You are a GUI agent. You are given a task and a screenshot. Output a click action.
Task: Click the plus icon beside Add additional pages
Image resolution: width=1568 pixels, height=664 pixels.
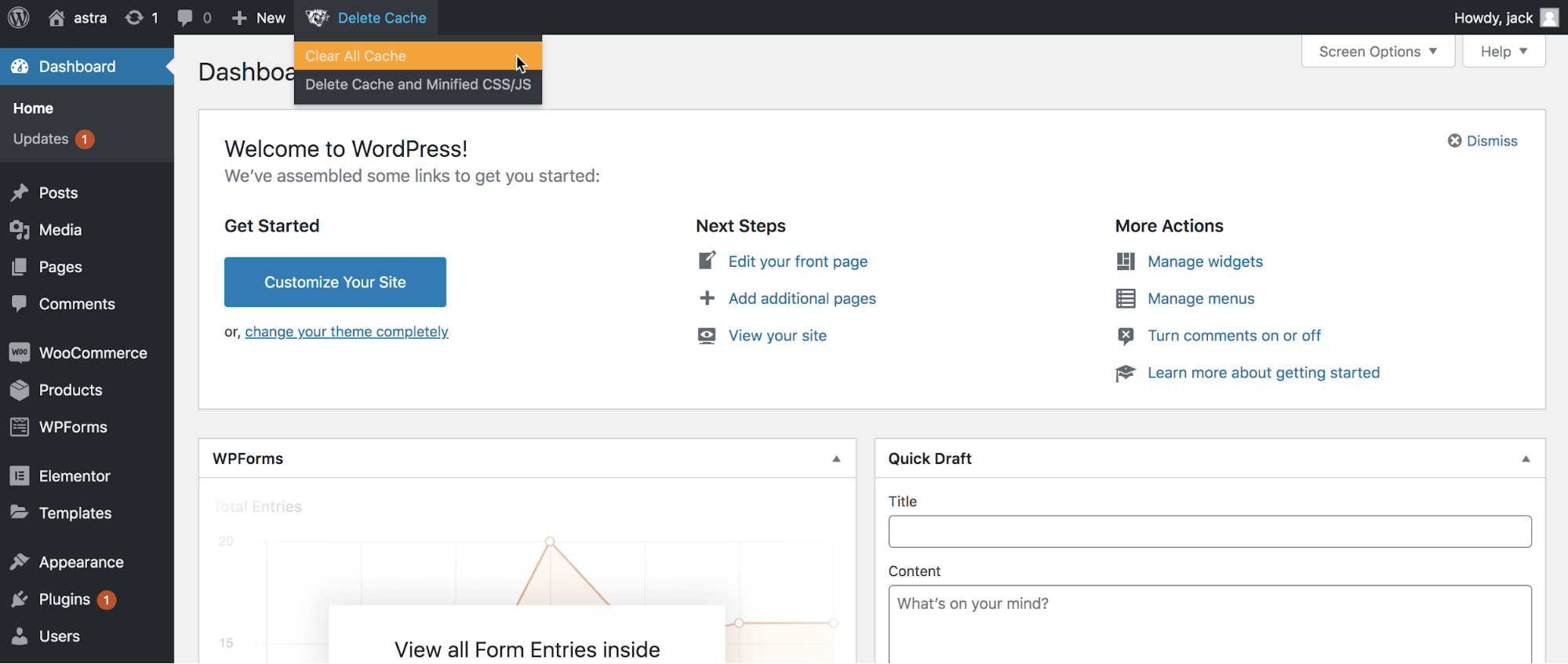tap(707, 298)
